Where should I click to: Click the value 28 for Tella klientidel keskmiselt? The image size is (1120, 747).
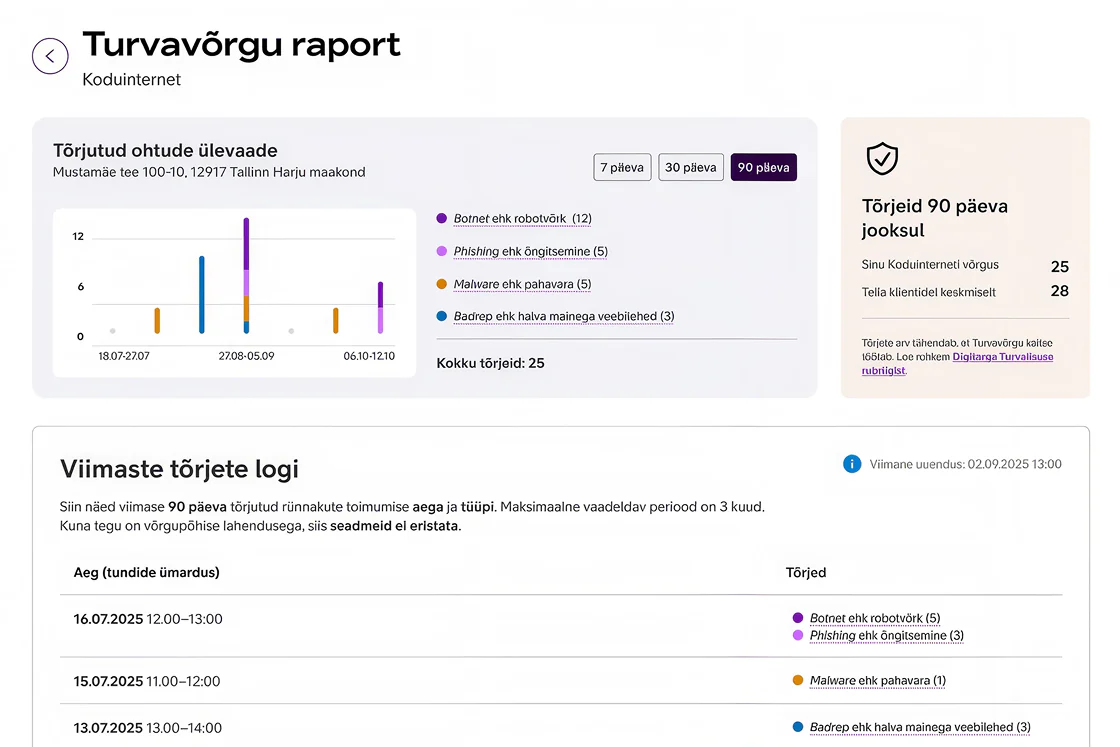[1059, 291]
